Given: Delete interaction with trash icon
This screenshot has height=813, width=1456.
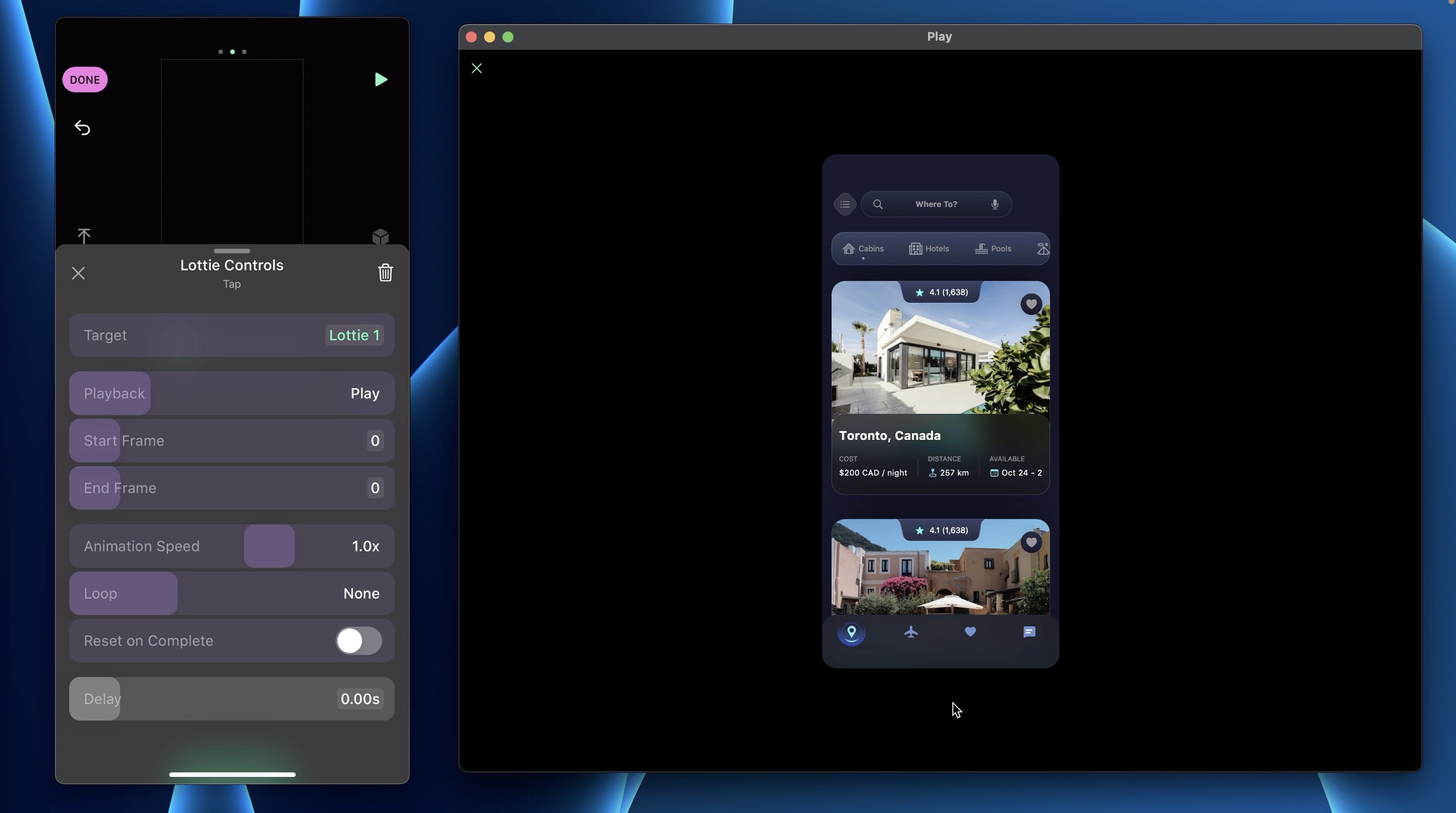Looking at the screenshot, I should coord(385,273).
